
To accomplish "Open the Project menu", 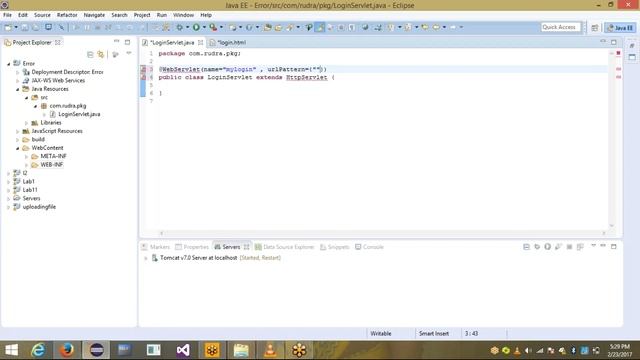I will (142, 15).
